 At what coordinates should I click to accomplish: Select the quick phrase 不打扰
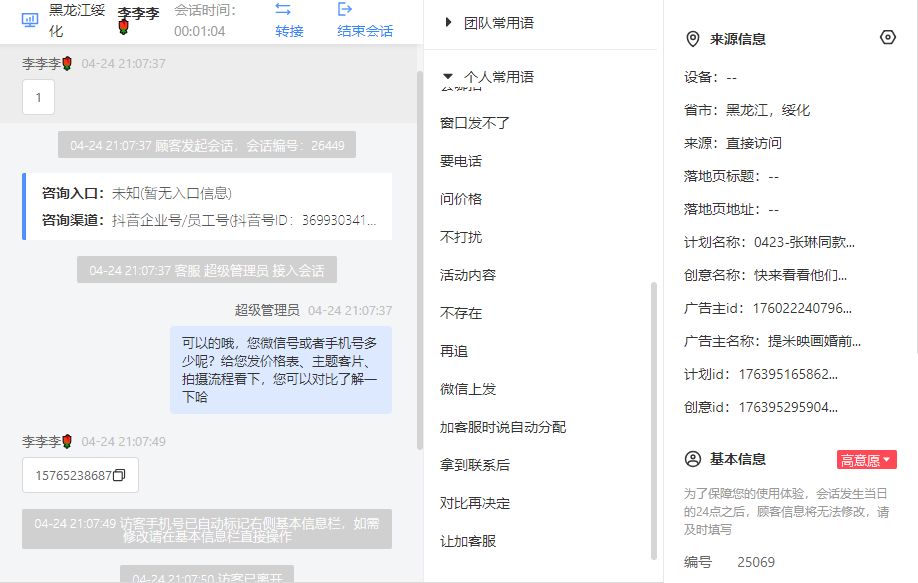(461, 238)
